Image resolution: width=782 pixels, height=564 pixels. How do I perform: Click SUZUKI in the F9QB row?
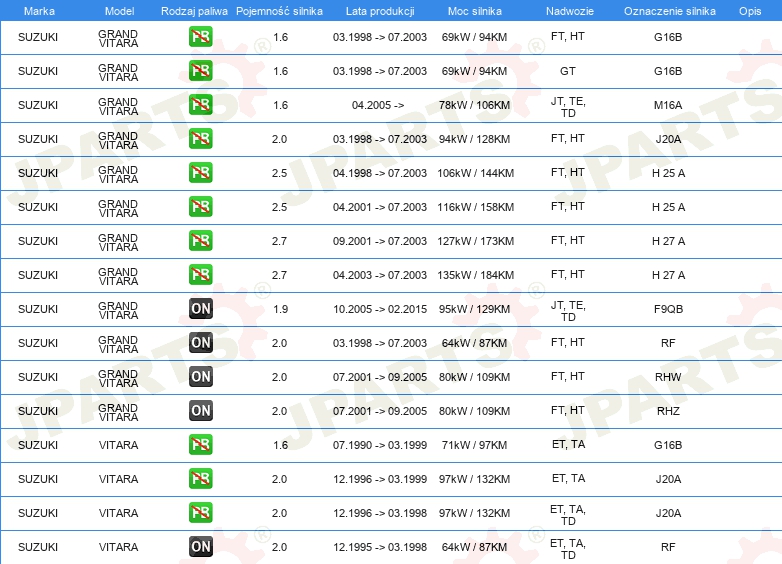click(38, 309)
